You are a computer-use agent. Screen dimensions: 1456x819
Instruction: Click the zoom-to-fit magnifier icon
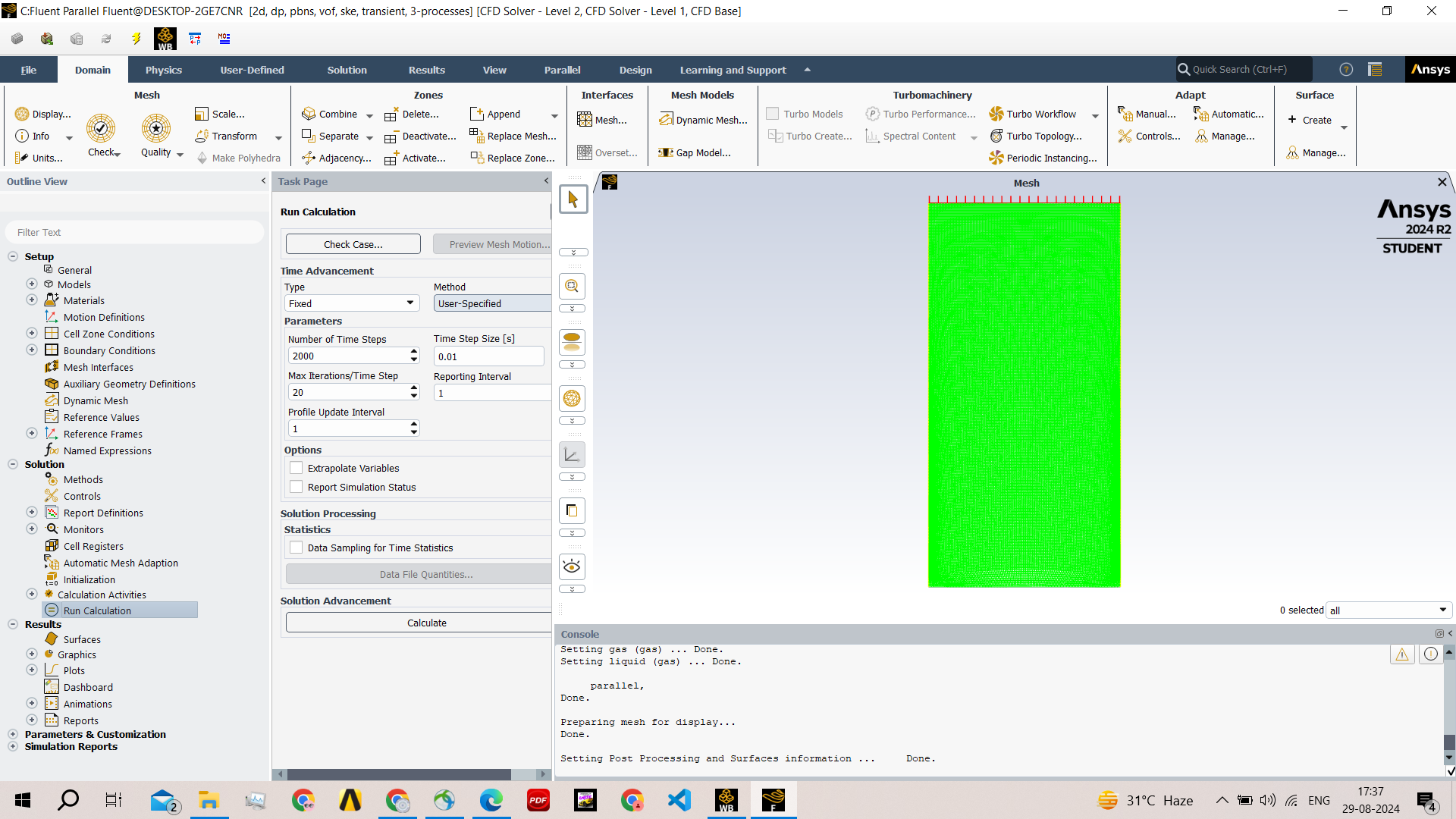click(x=573, y=287)
